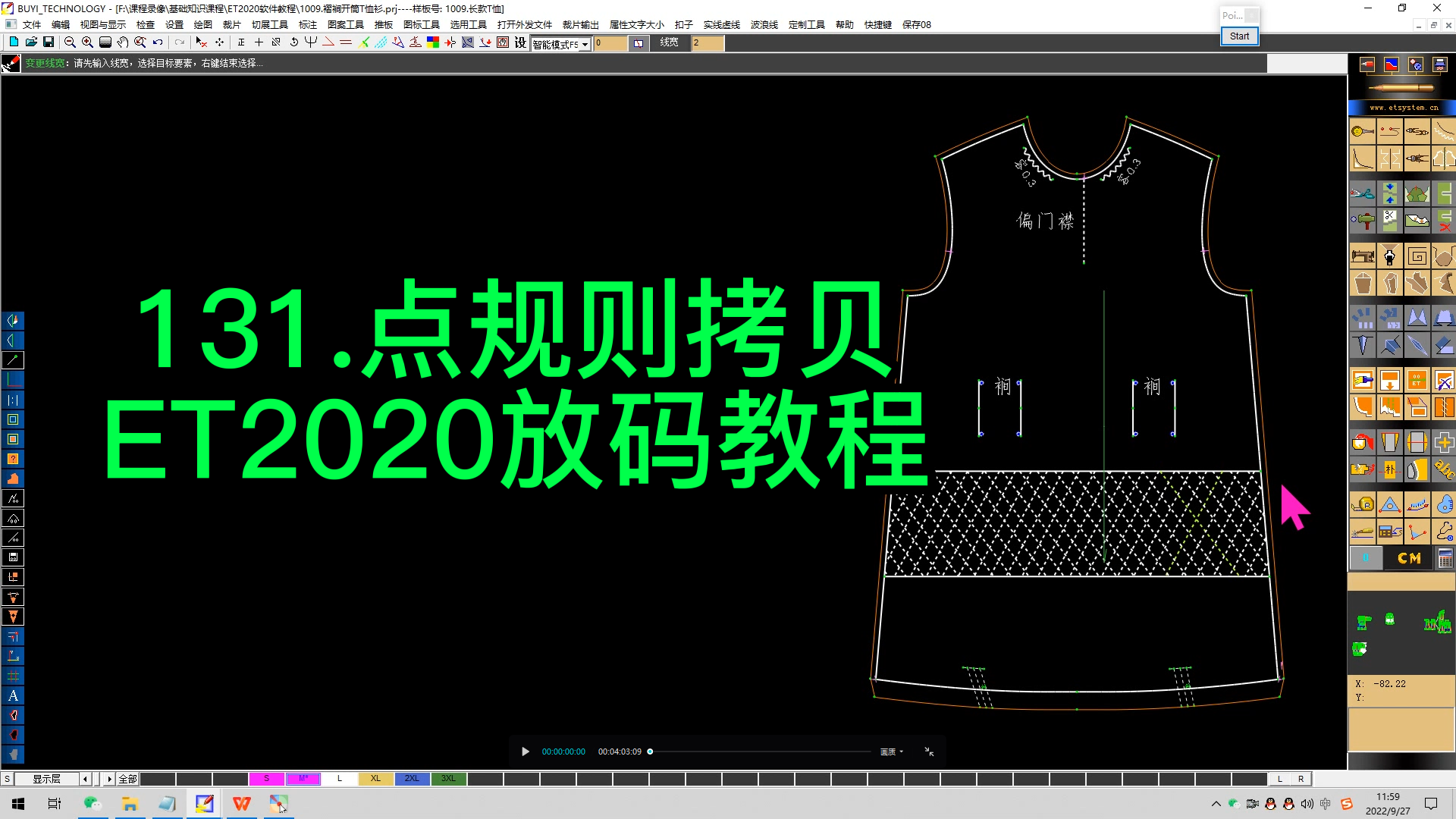Click the save floppy disk icon
The width and height of the screenshot is (1456, 819).
click(49, 42)
